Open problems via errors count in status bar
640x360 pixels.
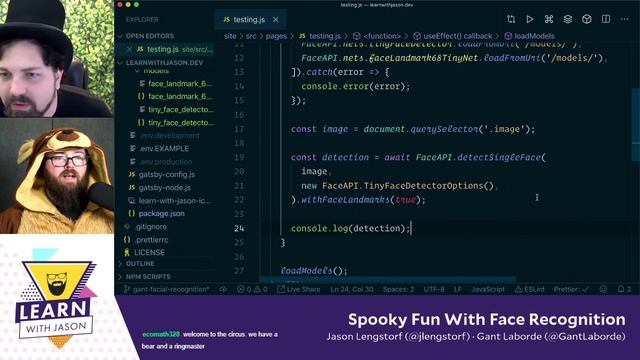(244, 289)
